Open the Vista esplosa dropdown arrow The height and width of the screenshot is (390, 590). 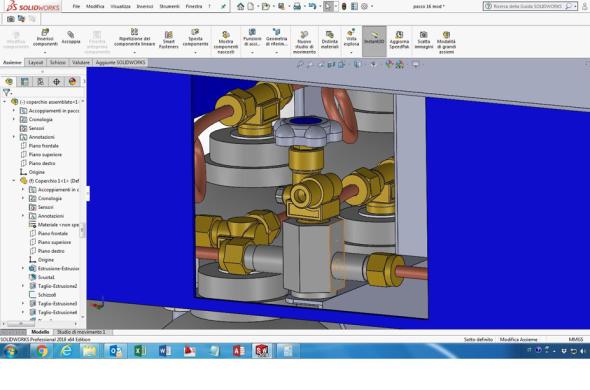[351, 53]
